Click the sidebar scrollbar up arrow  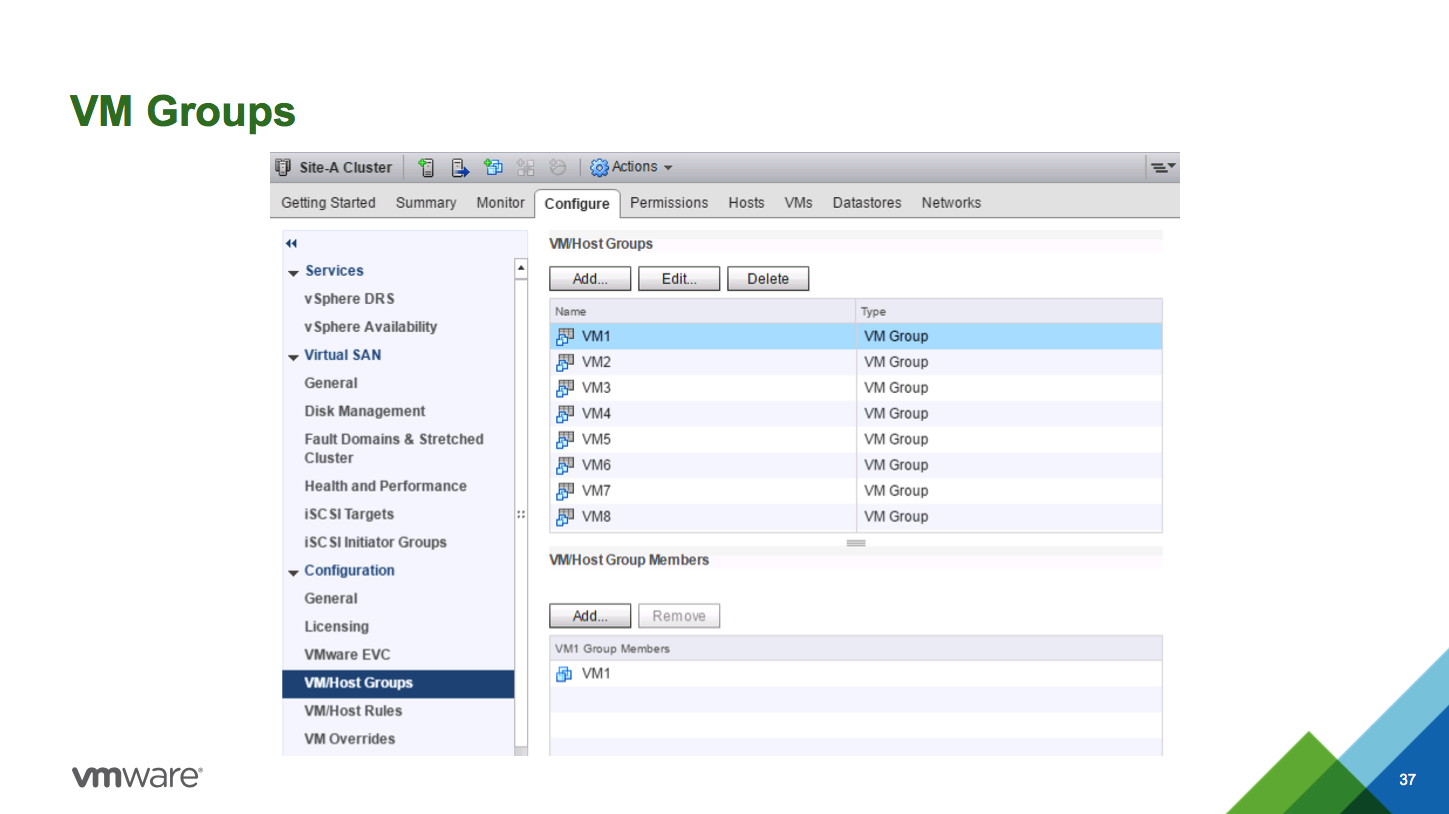point(520,269)
